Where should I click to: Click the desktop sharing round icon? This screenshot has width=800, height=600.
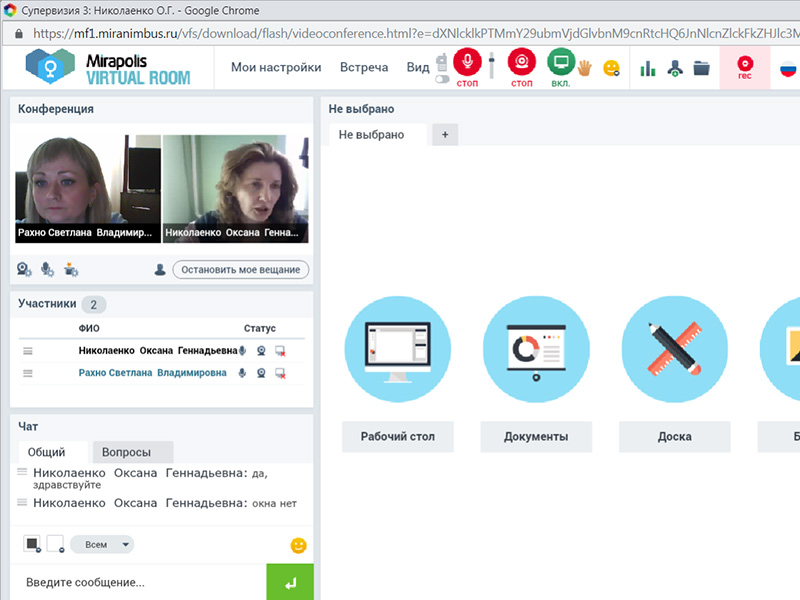coord(397,349)
